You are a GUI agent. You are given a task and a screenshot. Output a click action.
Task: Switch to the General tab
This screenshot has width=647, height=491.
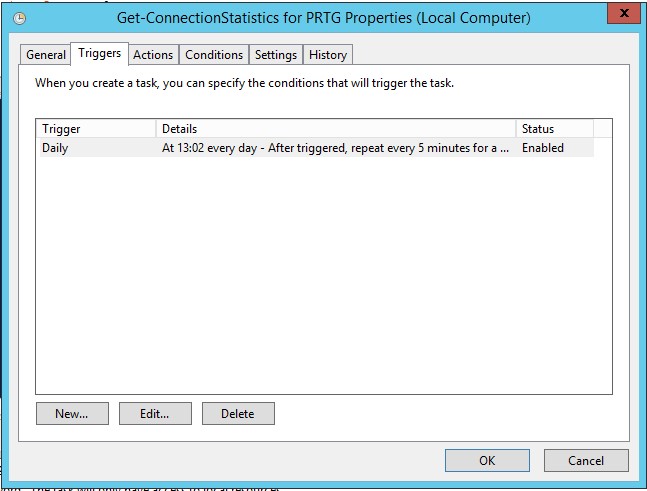46,55
